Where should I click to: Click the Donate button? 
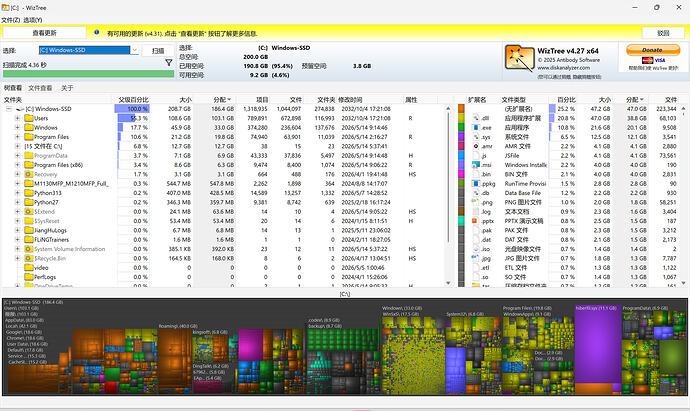[x=653, y=50]
